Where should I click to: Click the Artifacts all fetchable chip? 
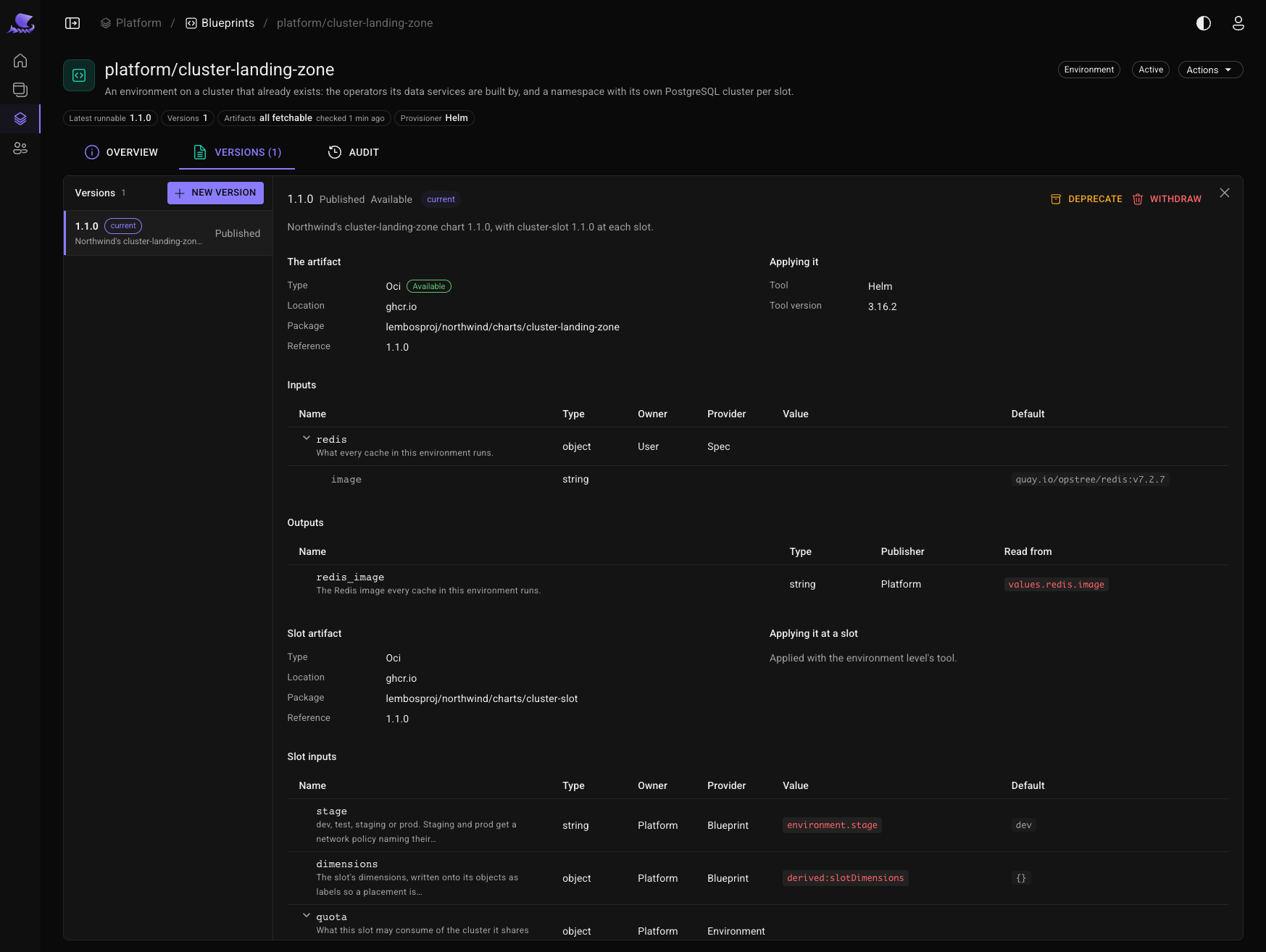click(304, 118)
